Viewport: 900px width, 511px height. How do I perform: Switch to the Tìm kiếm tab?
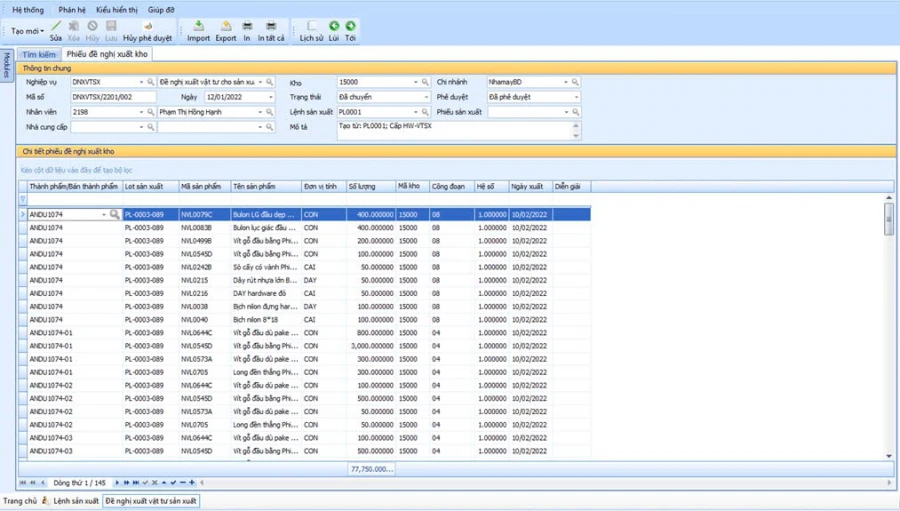coord(39,55)
